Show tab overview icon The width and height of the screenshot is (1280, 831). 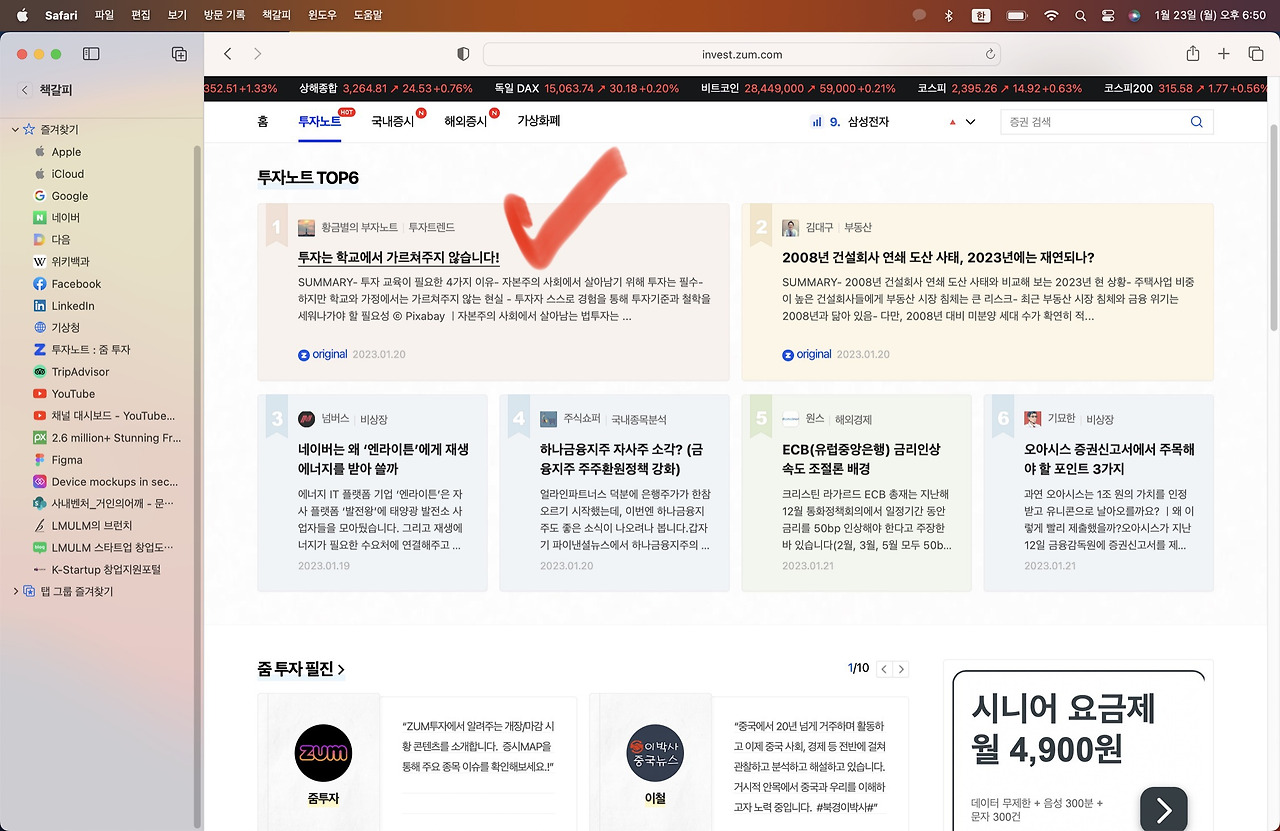[1256, 54]
